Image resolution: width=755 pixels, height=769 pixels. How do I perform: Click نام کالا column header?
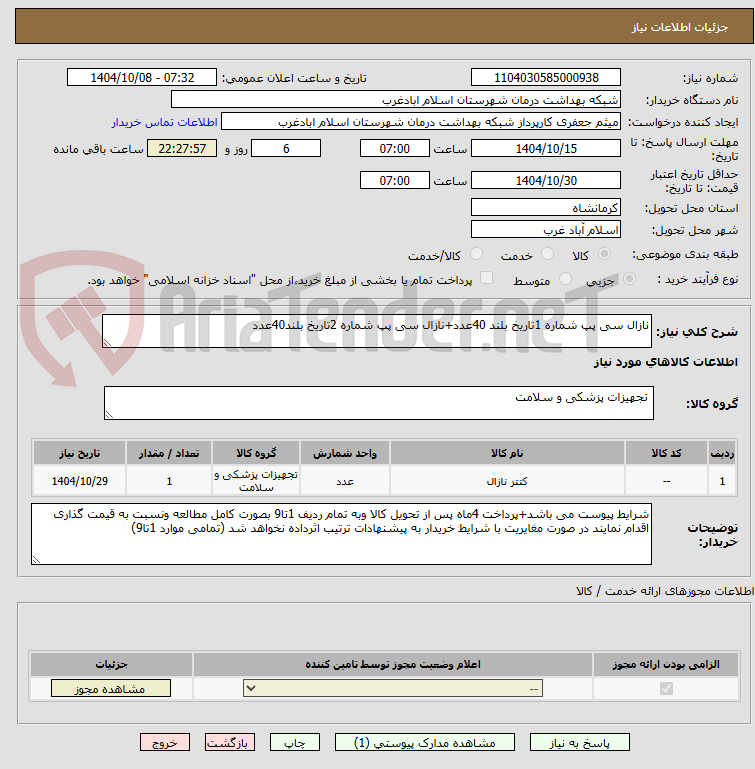pos(507,453)
